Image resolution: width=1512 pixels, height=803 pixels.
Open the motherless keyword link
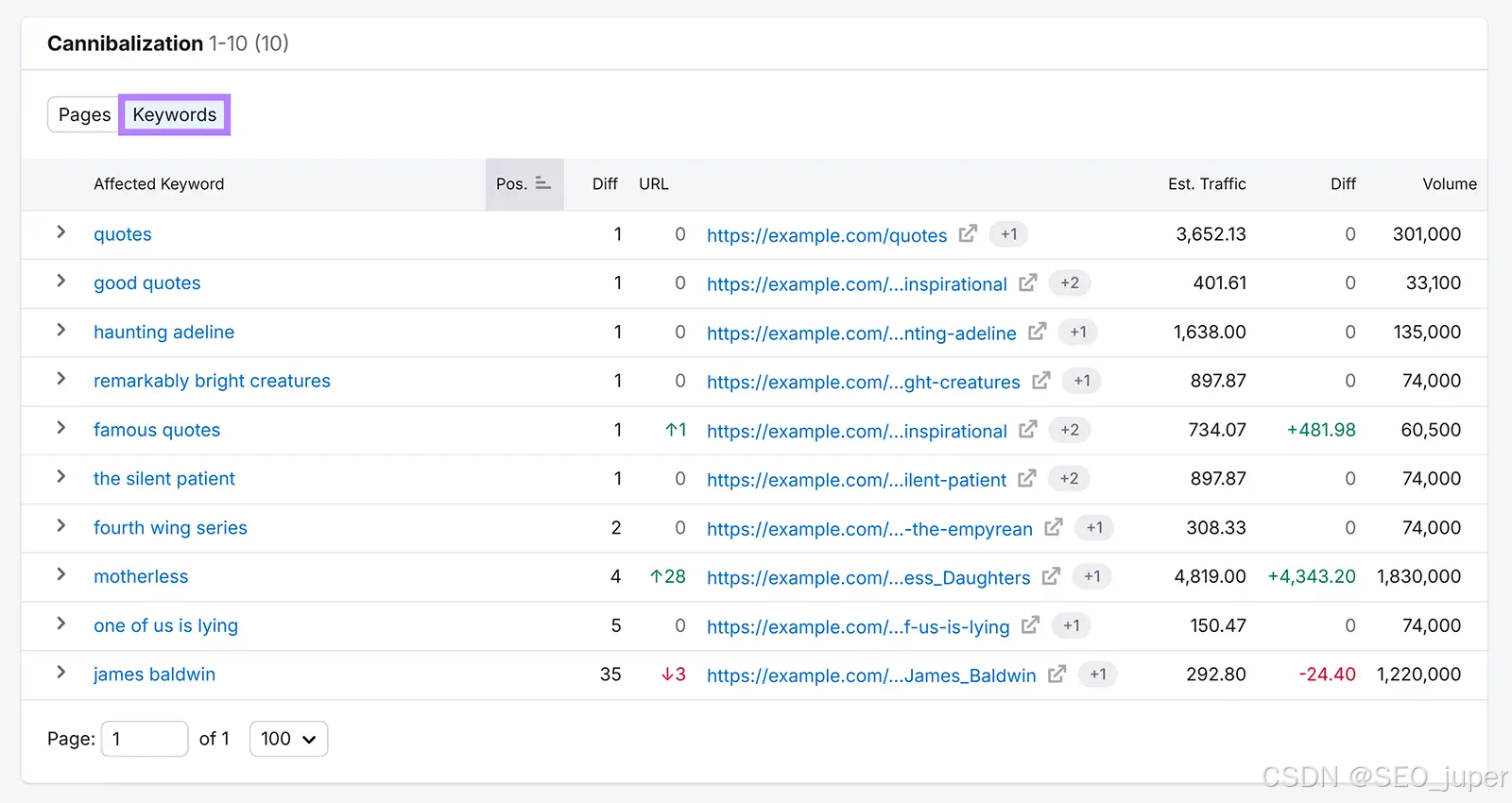coord(141,576)
